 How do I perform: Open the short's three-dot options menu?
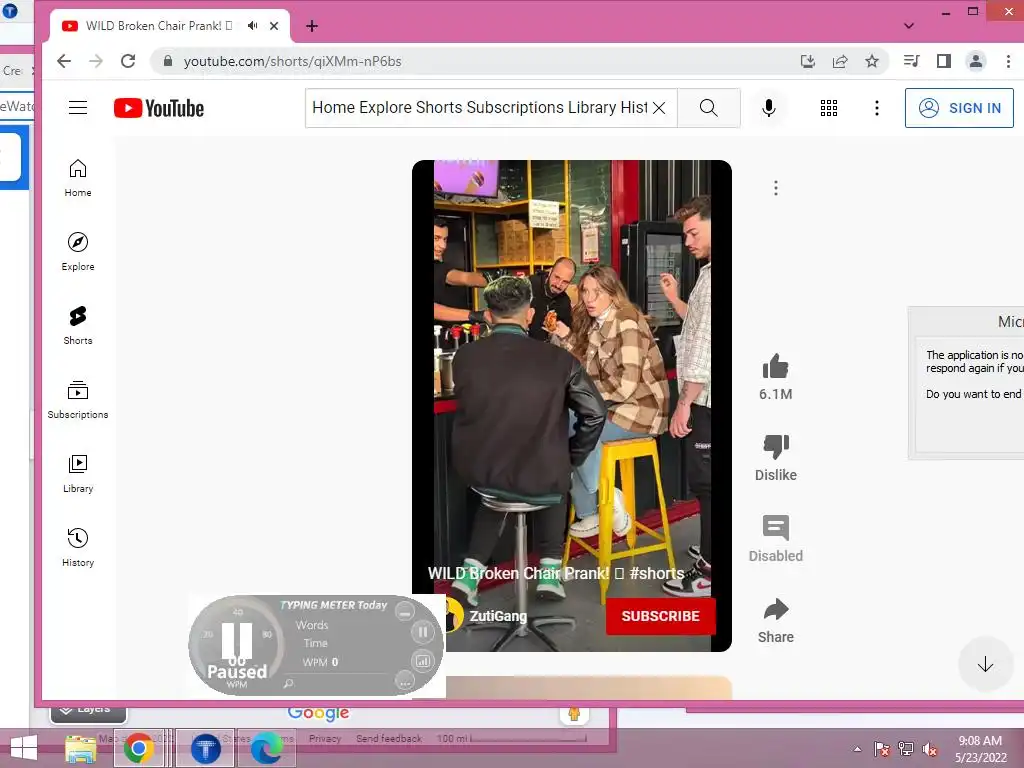click(x=775, y=189)
